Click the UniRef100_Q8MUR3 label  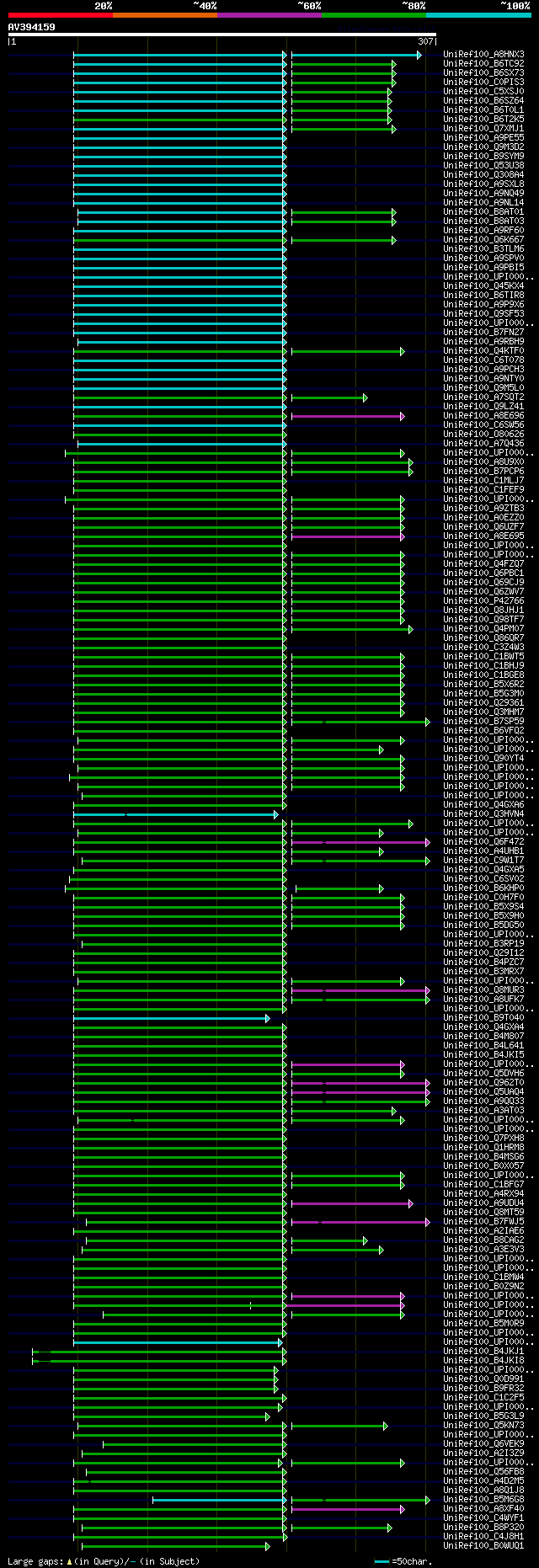483,990
